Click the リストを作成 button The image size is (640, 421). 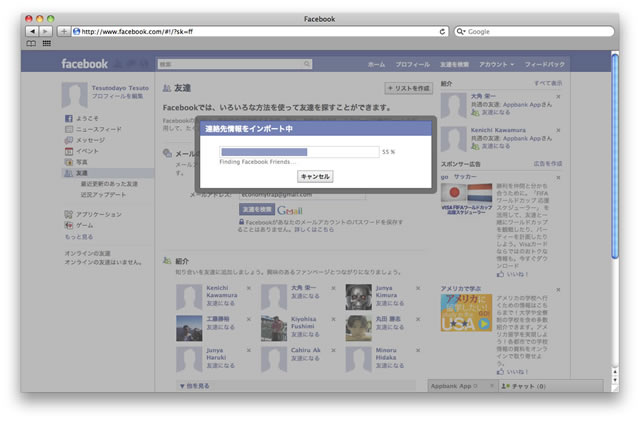(x=409, y=88)
